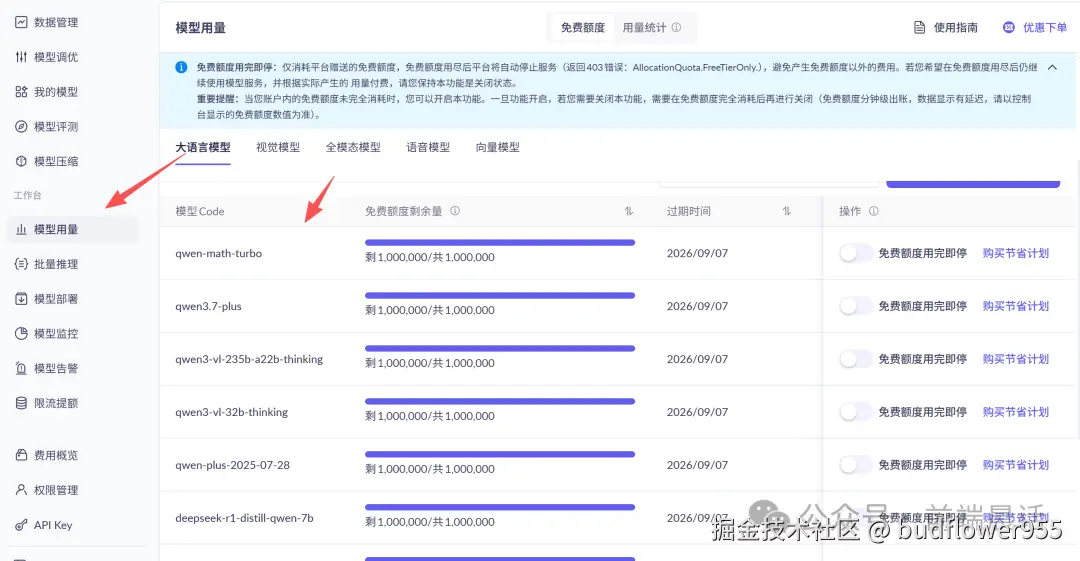Go to 我的模型 in sidebar
The height and width of the screenshot is (561, 1080).
click(47, 92)
